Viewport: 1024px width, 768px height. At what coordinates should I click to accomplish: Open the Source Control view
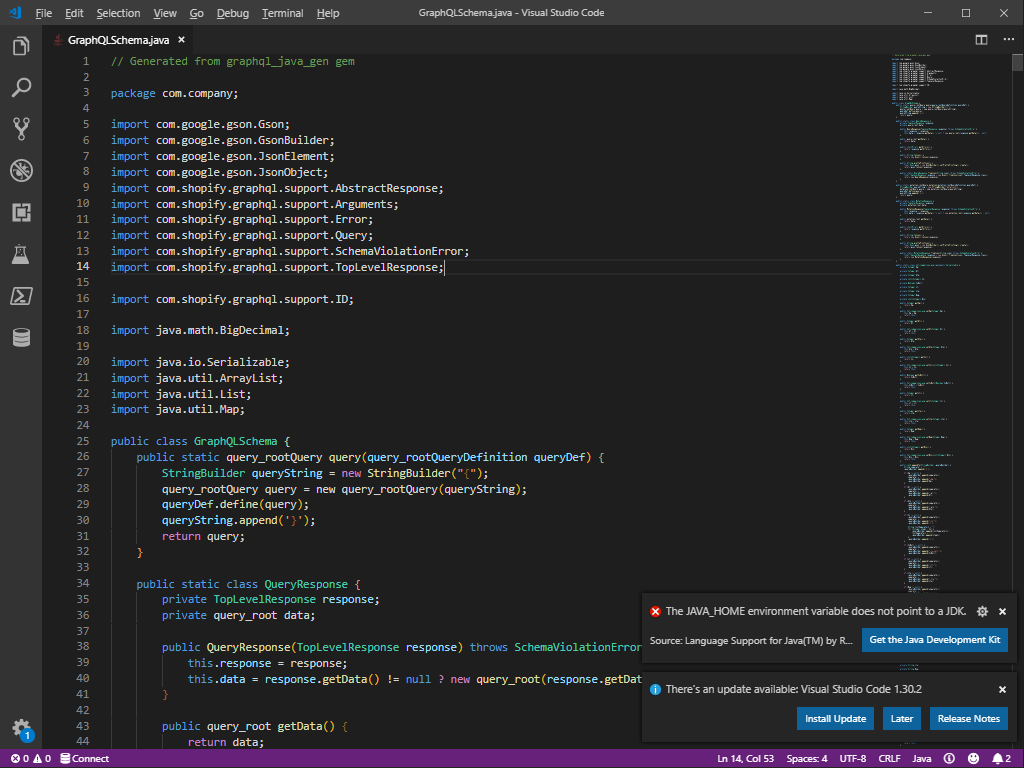21,129
